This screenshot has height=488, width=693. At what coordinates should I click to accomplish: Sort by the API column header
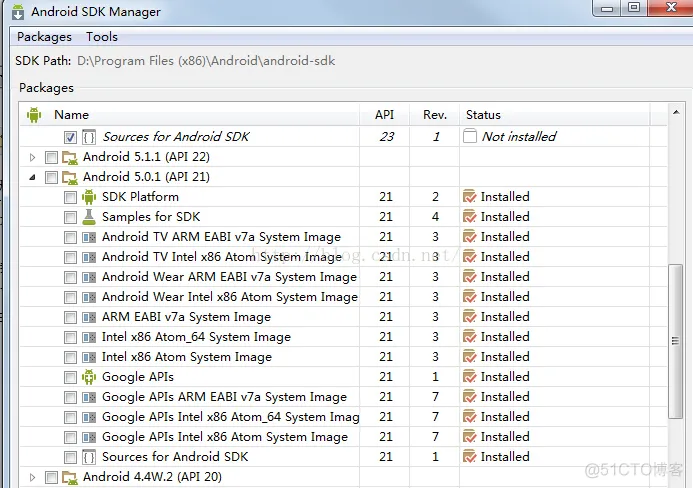pos(385,115)
